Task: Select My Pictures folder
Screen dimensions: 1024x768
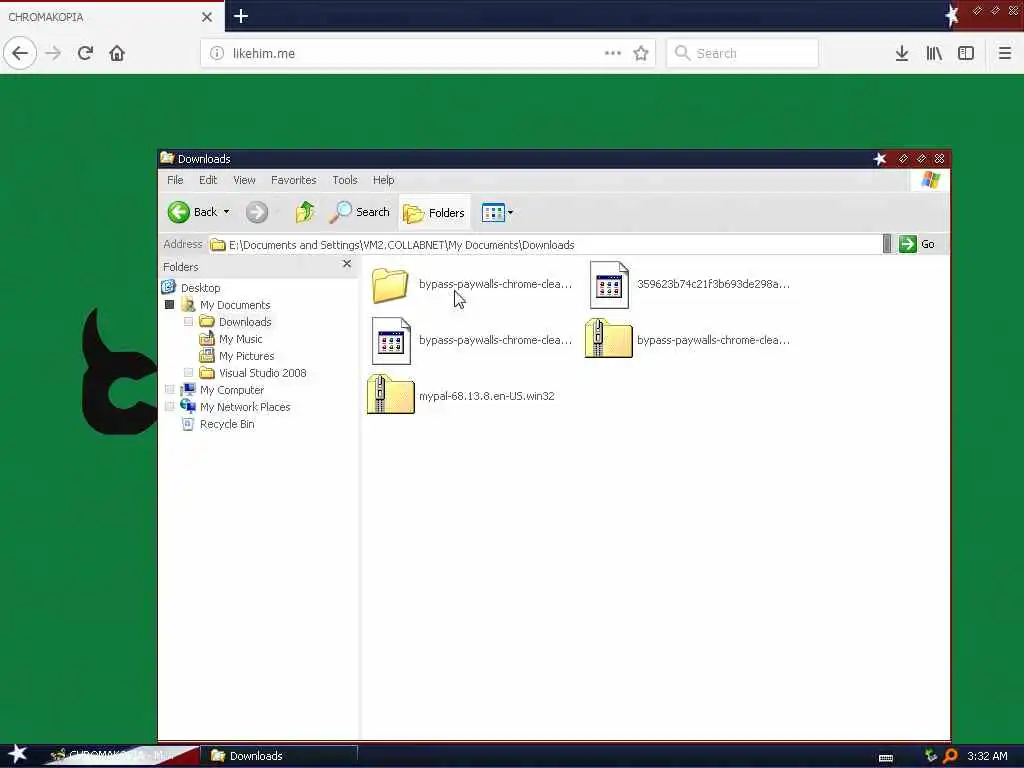Action: tap(246, 356)
